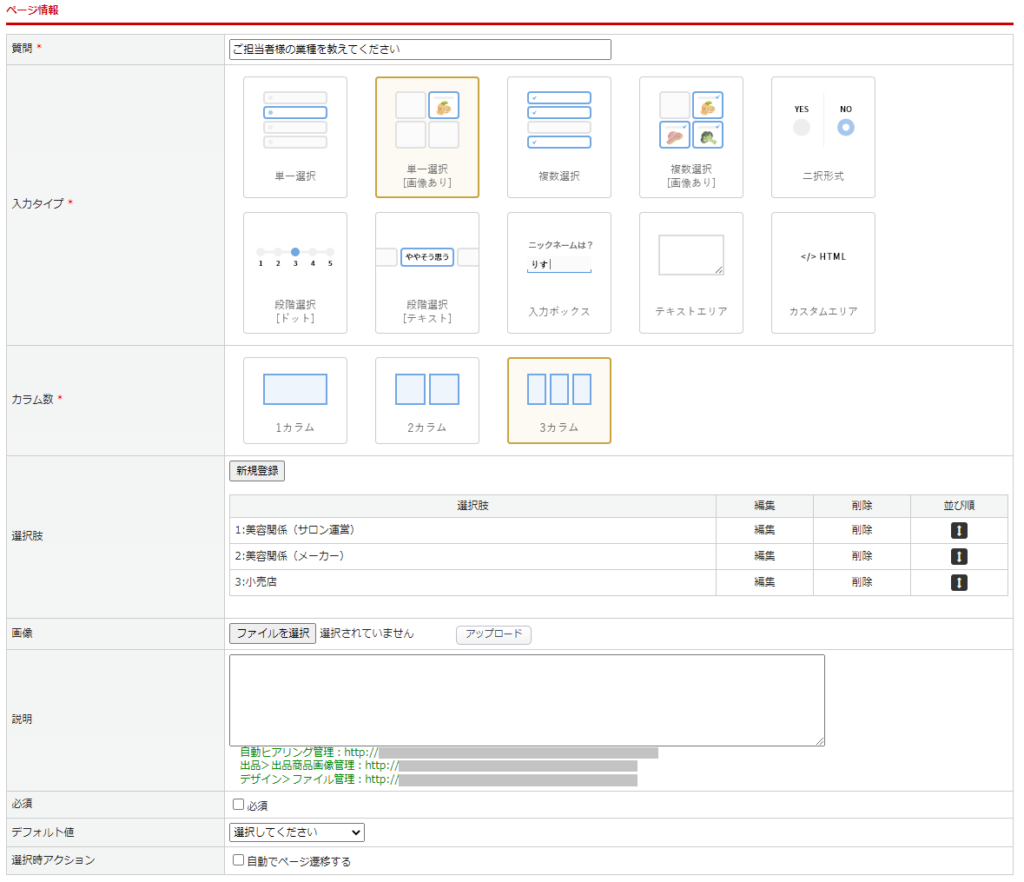1024x882 pixels.
Task: Click sort arrow icon for 小売店 row
Action: 958,582
